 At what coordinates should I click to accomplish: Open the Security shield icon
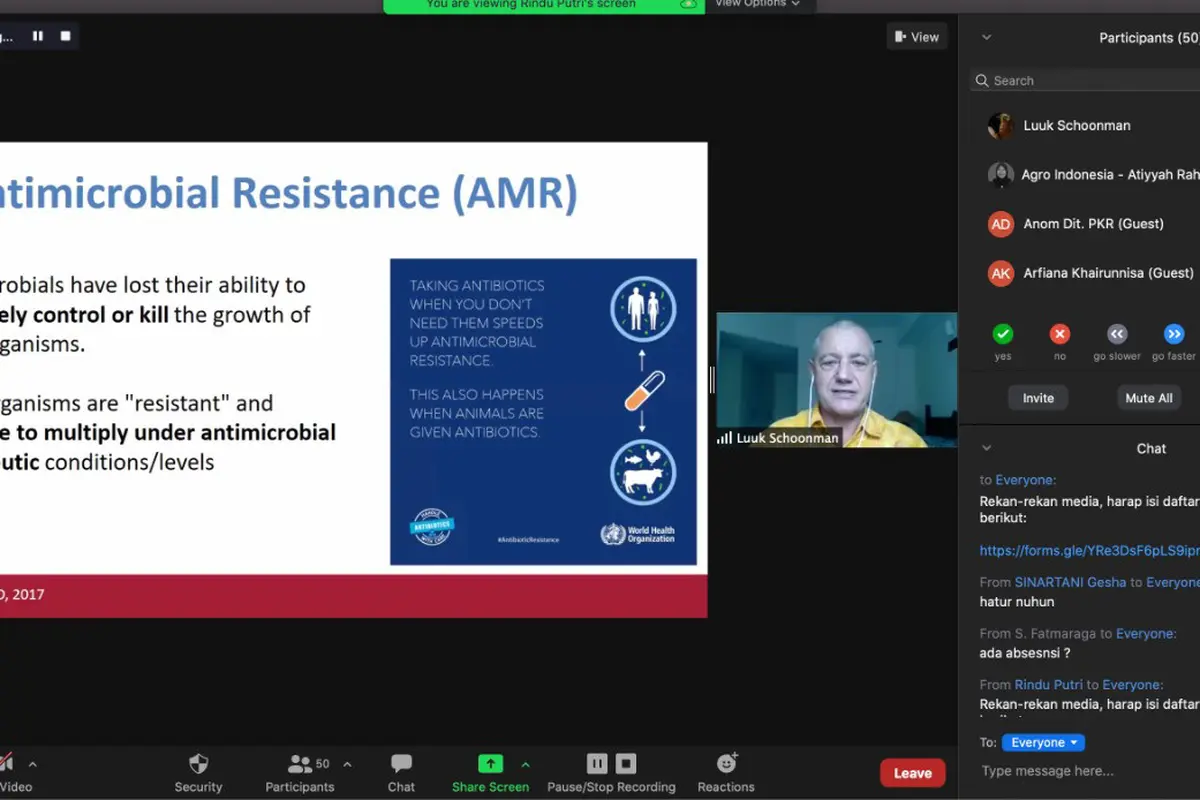198,764
